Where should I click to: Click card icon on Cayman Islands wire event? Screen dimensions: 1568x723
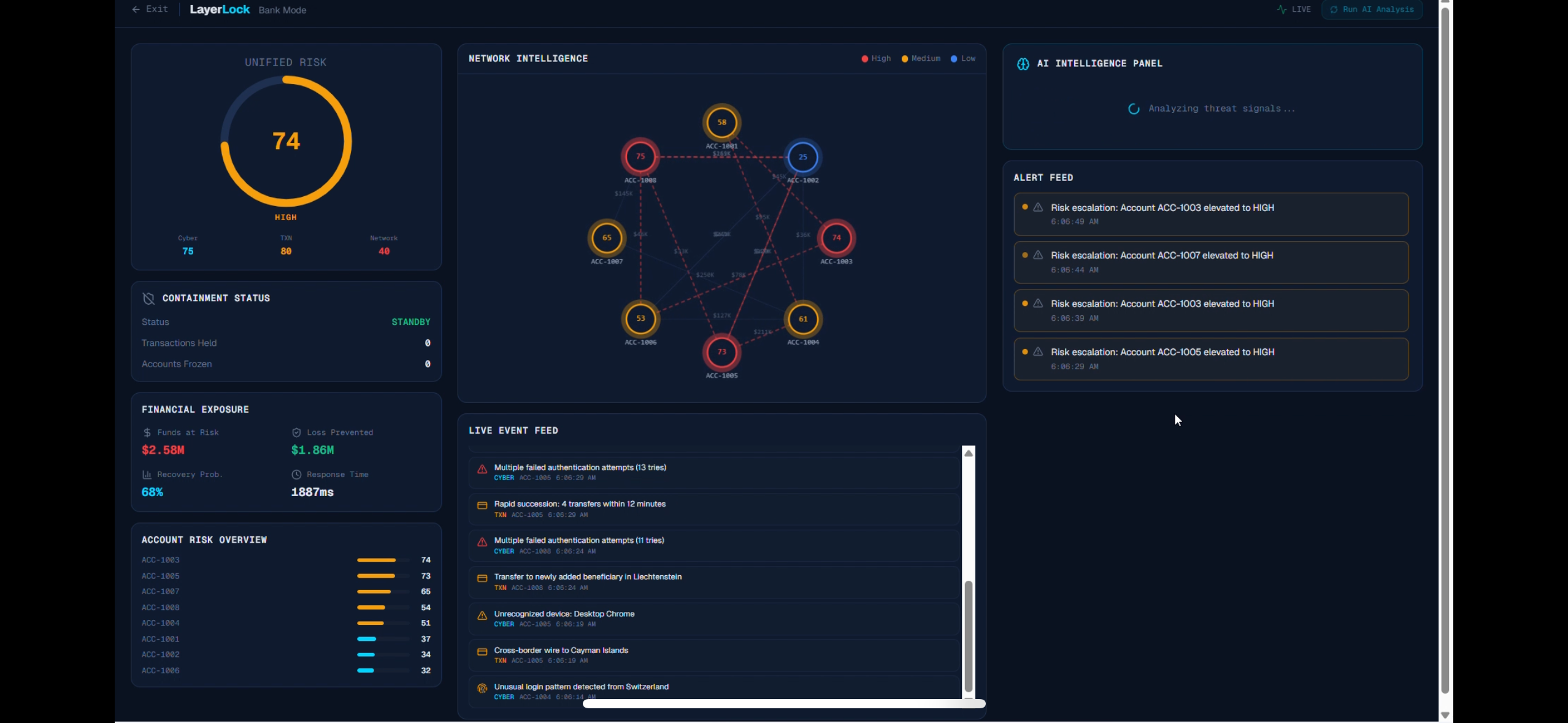pyautogui.click(x=482, y=652)
